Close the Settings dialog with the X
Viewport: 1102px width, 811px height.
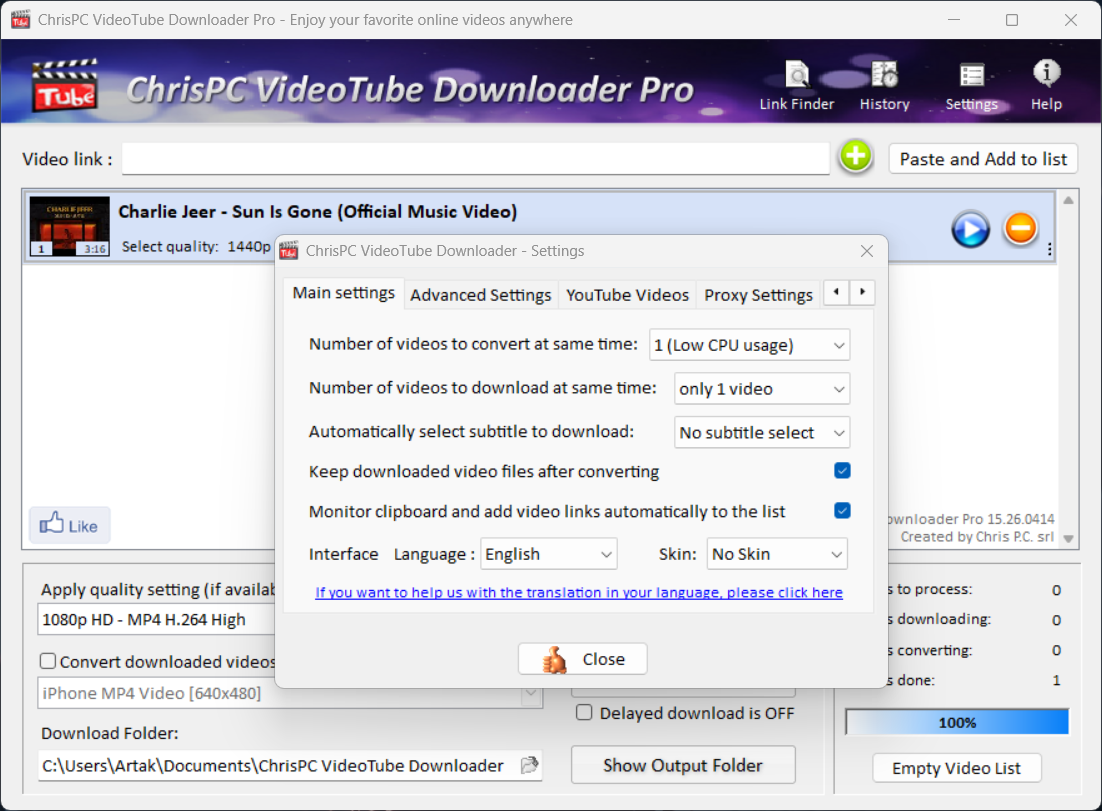(x=867, y=251)
